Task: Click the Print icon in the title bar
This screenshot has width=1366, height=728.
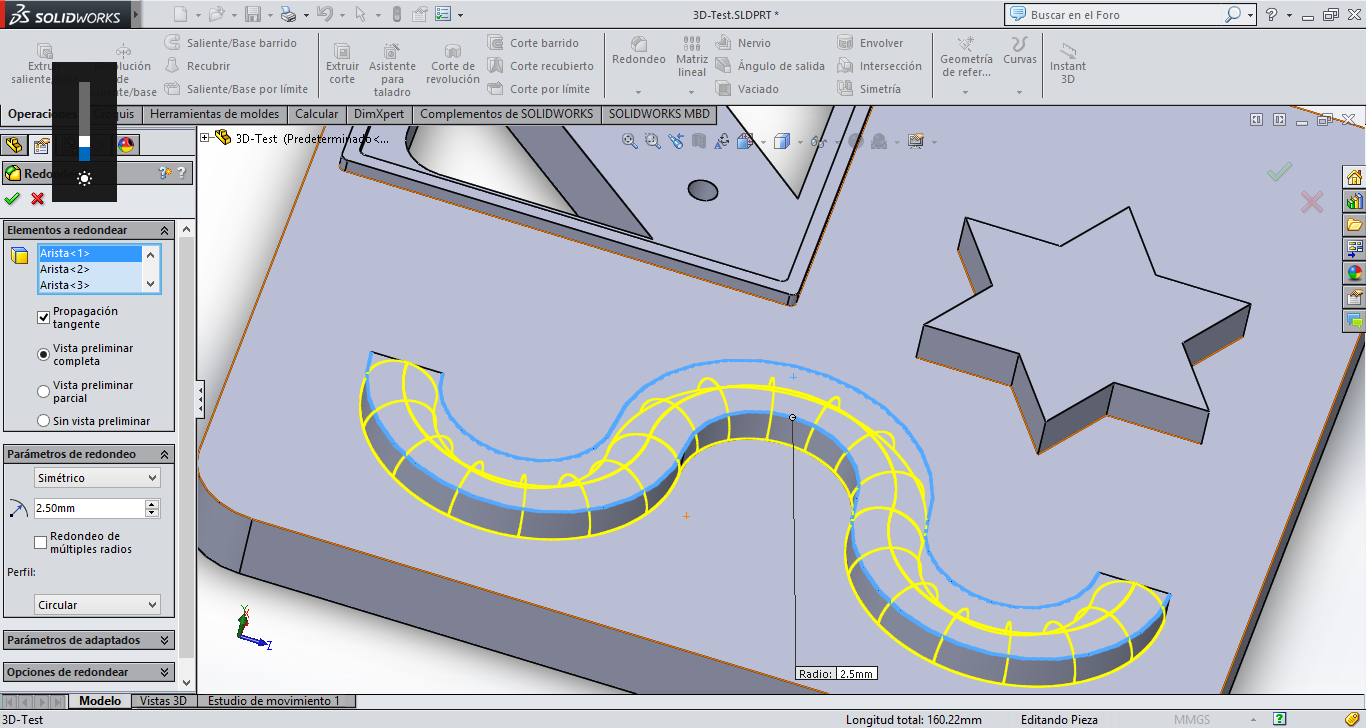Action: pyautogui.click(x=288, y=14)
